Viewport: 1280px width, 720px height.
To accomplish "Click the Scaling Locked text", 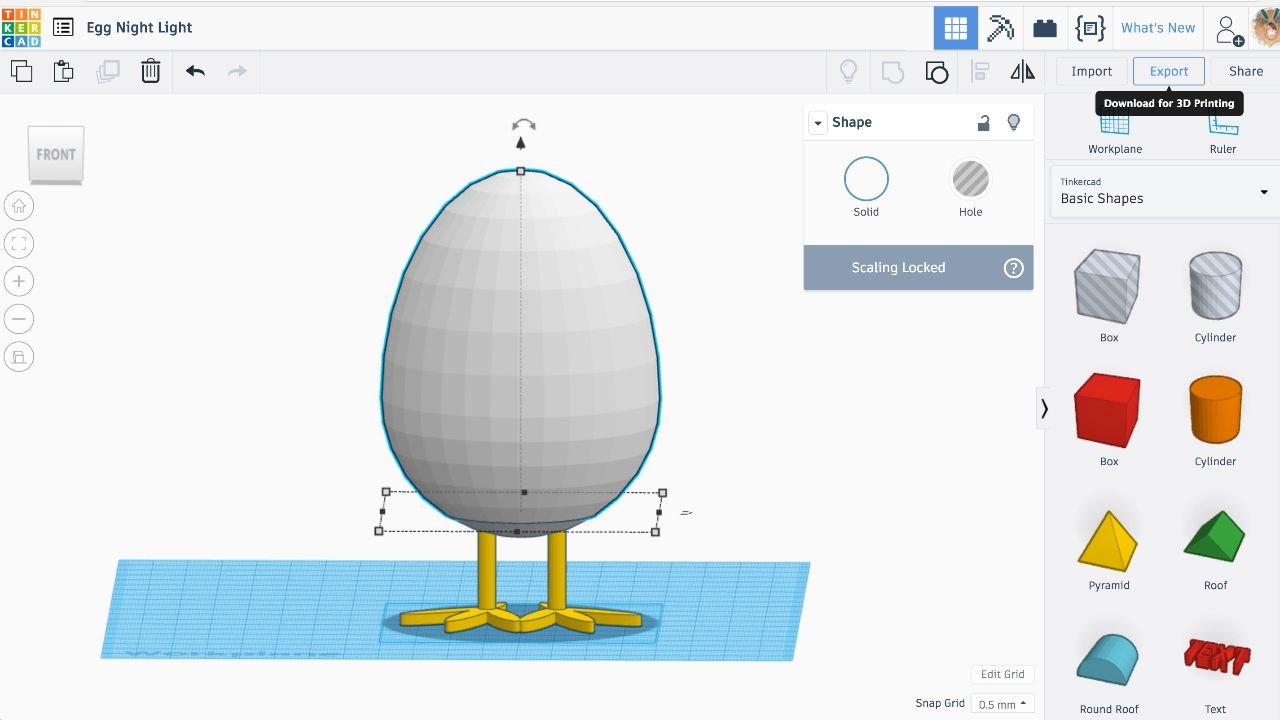I will tap(898, 268).
